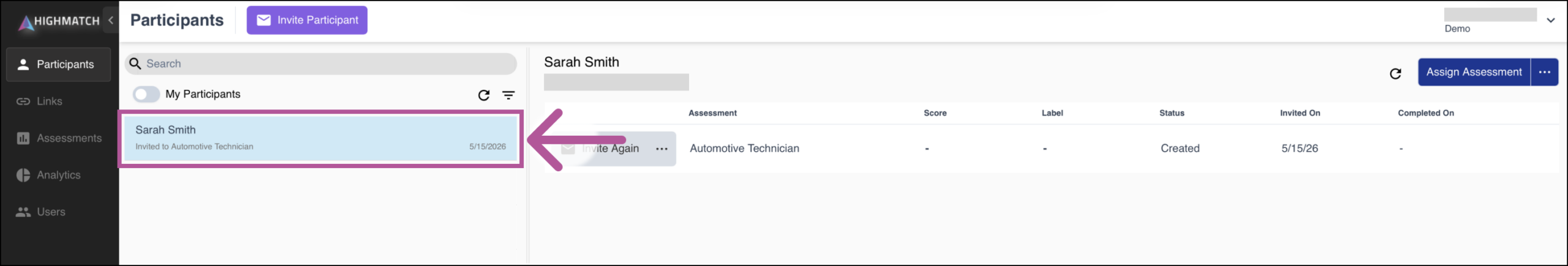Open the Participants sidebar item
The image size is (1568, 266).
pos(59,64)
